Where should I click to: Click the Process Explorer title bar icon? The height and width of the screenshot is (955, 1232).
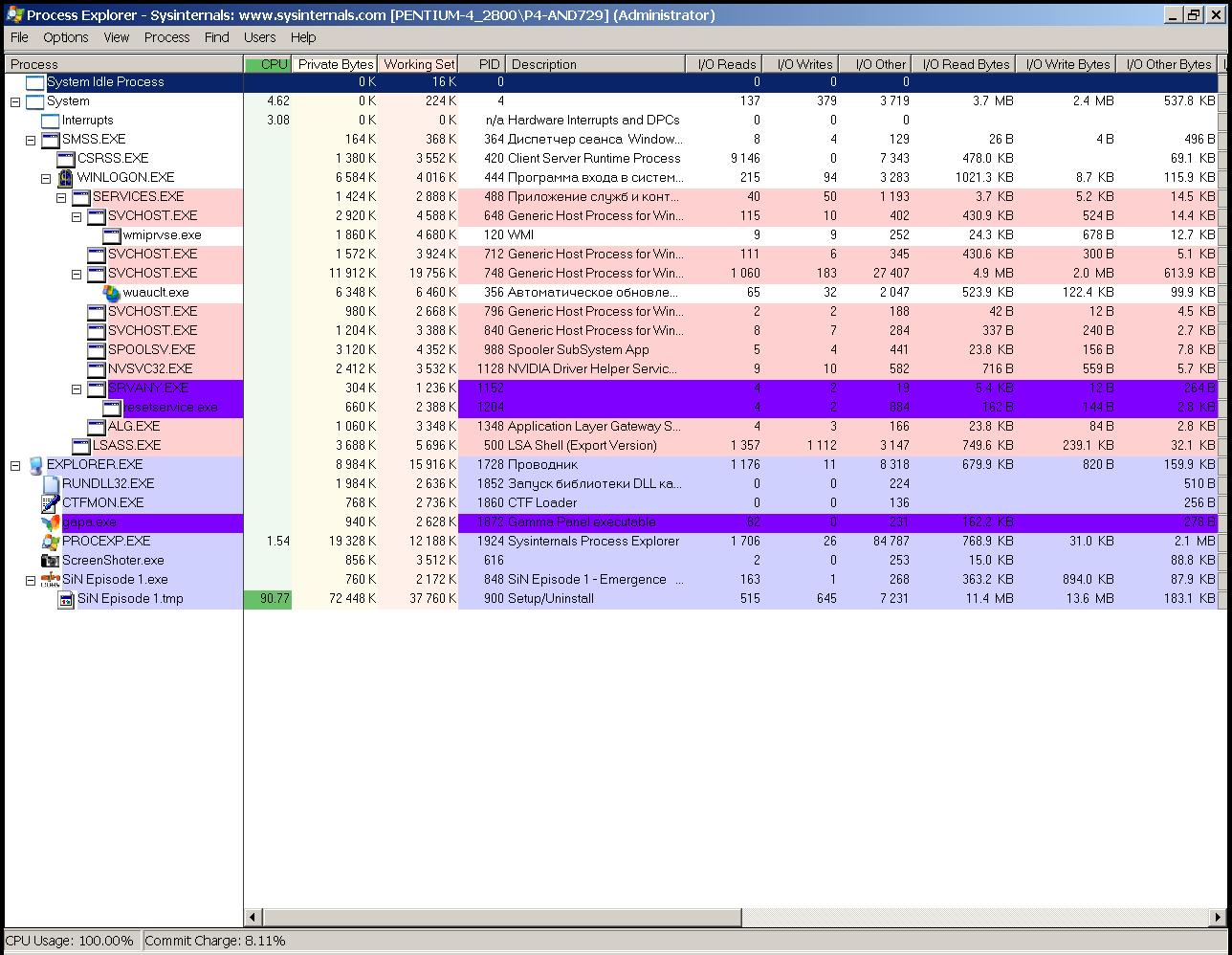pyautogui.click(x=14, y=14)
